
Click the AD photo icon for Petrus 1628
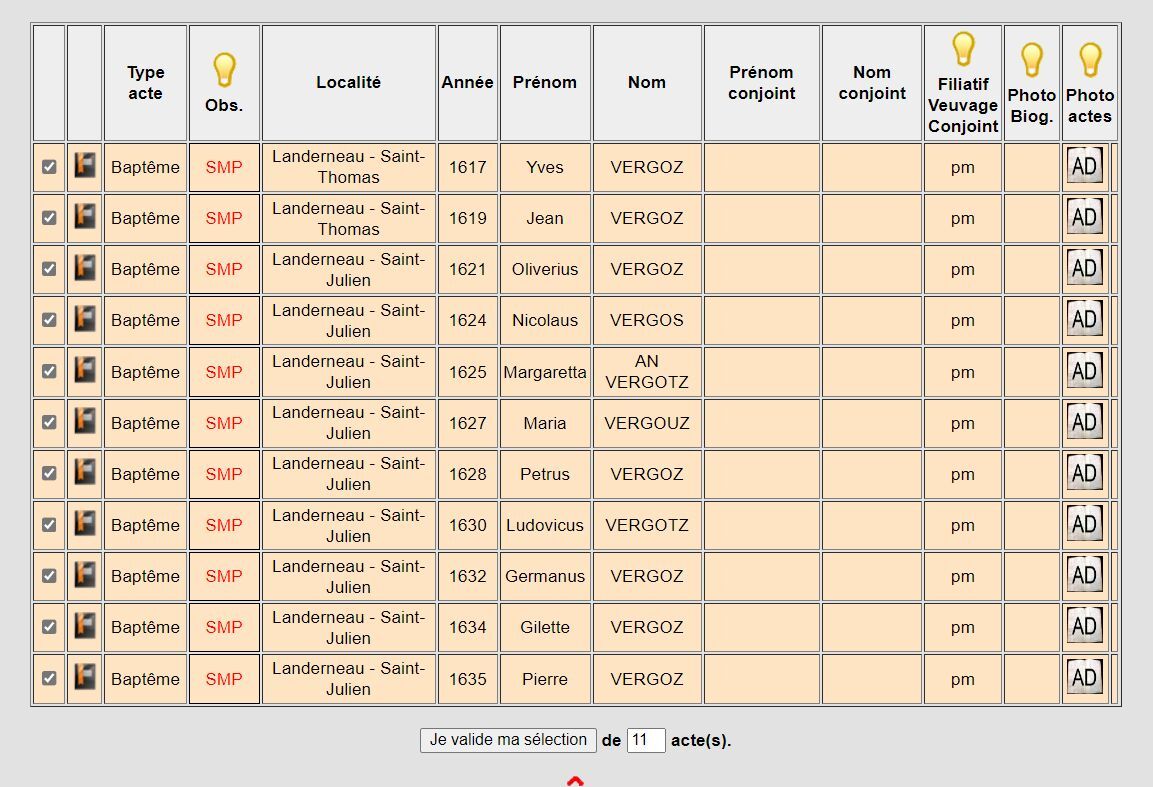[1085, 473]
